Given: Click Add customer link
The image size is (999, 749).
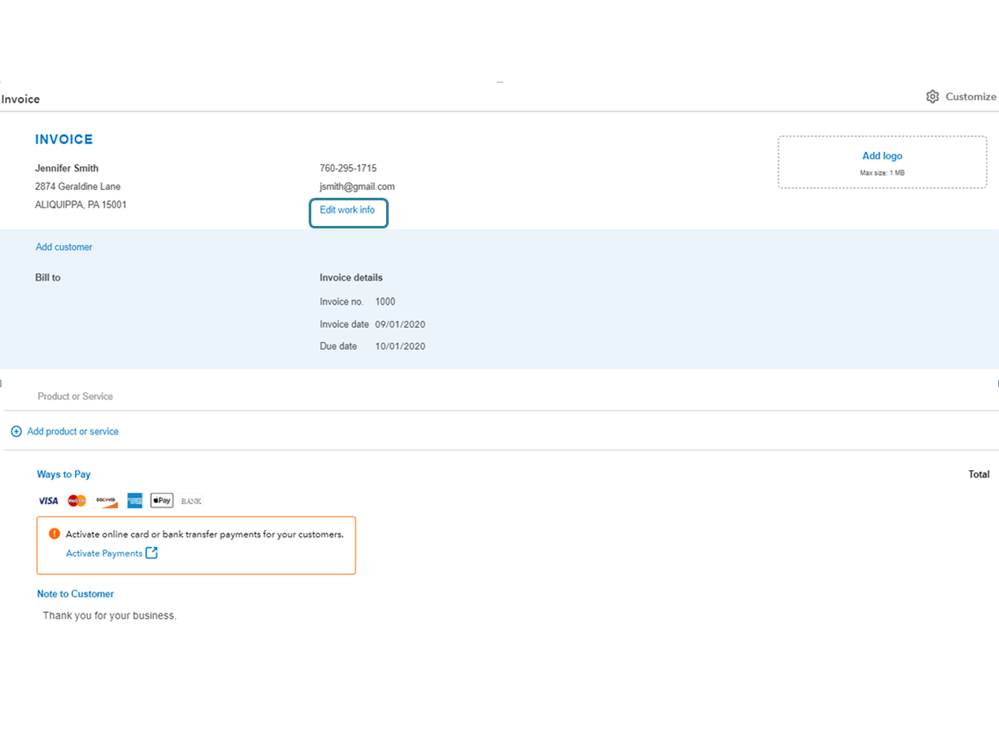Looking at the screenshot, I should [64, 247].
